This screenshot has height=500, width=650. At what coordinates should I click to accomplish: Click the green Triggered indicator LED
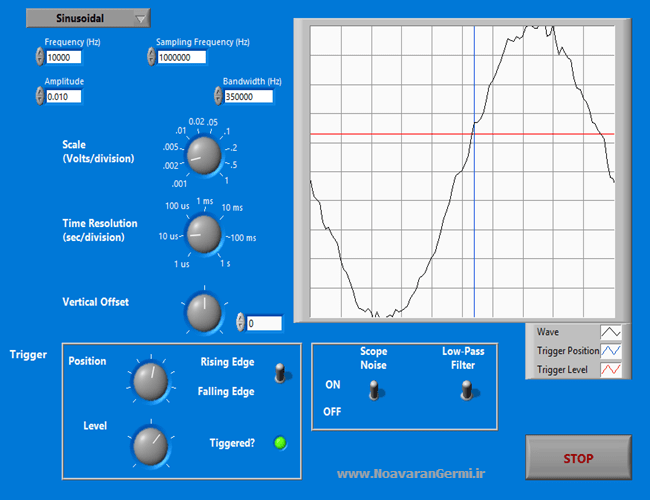[x=280, y=443]
